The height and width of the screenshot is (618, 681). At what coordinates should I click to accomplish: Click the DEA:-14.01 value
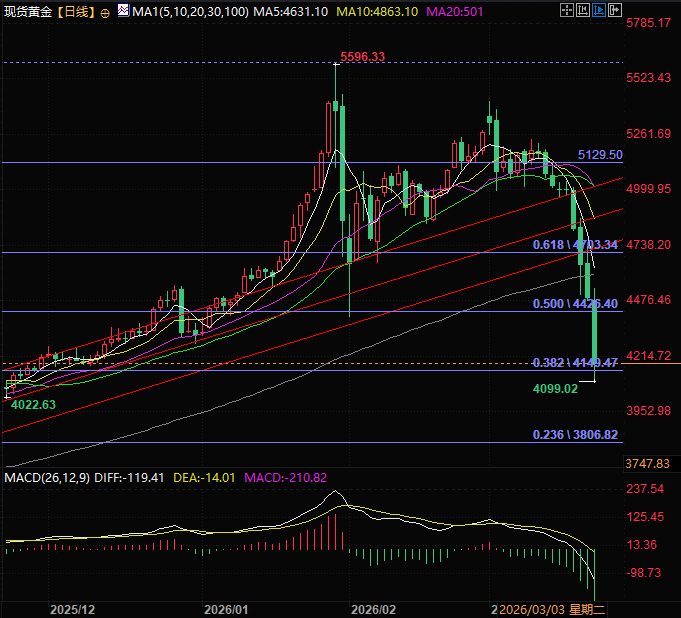204,478
